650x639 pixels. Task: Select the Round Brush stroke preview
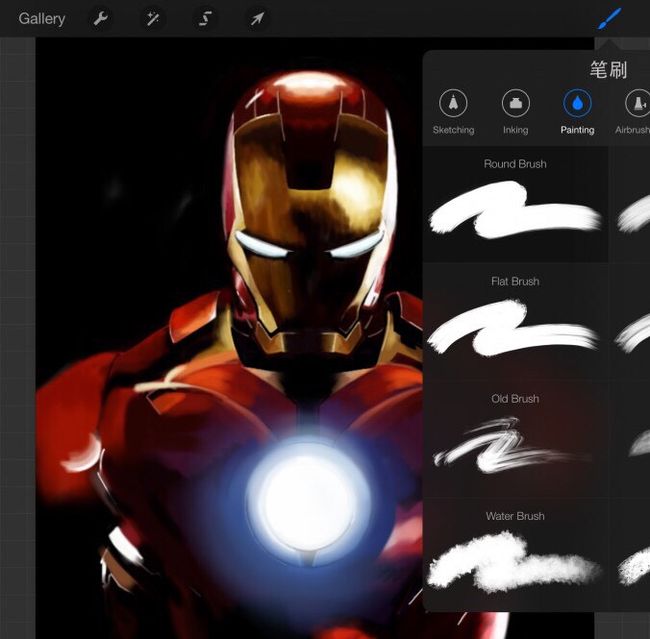pos(515,211)
